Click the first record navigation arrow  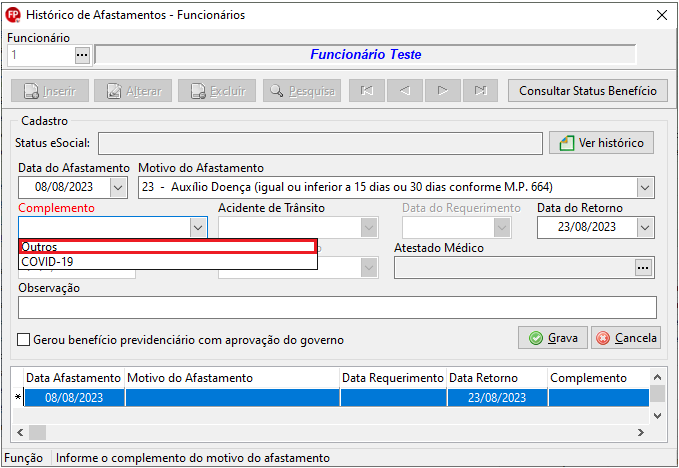[x=367, y=90]
